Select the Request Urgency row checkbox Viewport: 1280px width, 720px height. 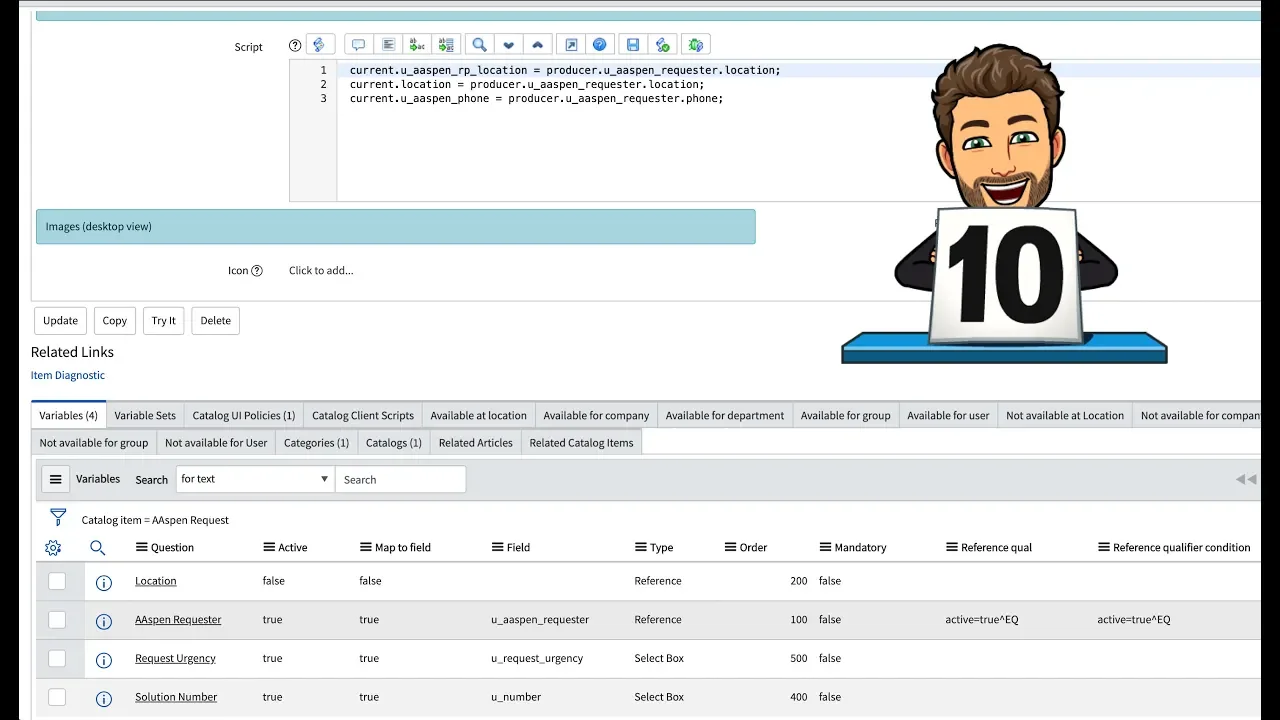[x=57, y=659]
